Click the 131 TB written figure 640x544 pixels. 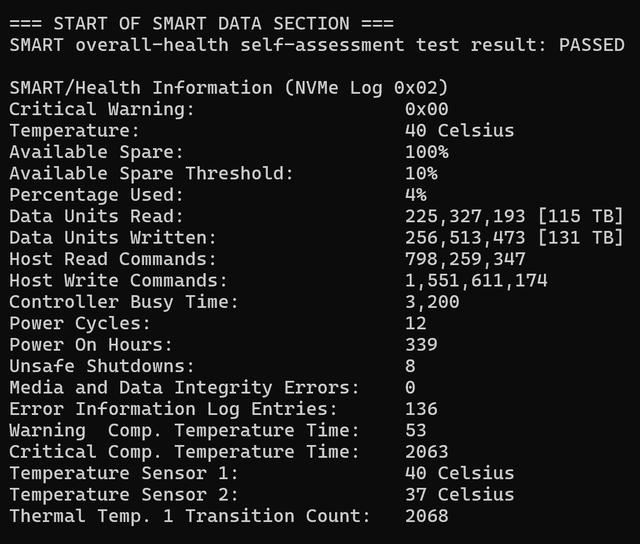581,238
